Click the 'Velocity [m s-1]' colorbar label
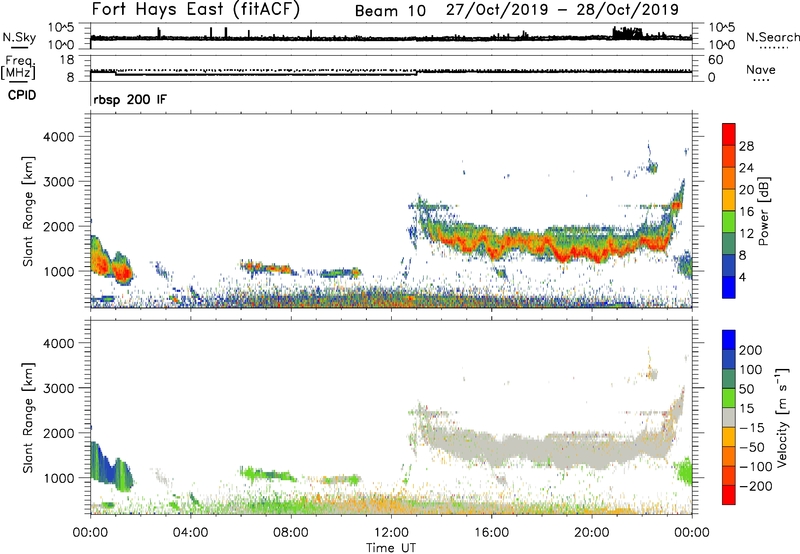This screenshot has height=554, width=800. coord(782,417)
